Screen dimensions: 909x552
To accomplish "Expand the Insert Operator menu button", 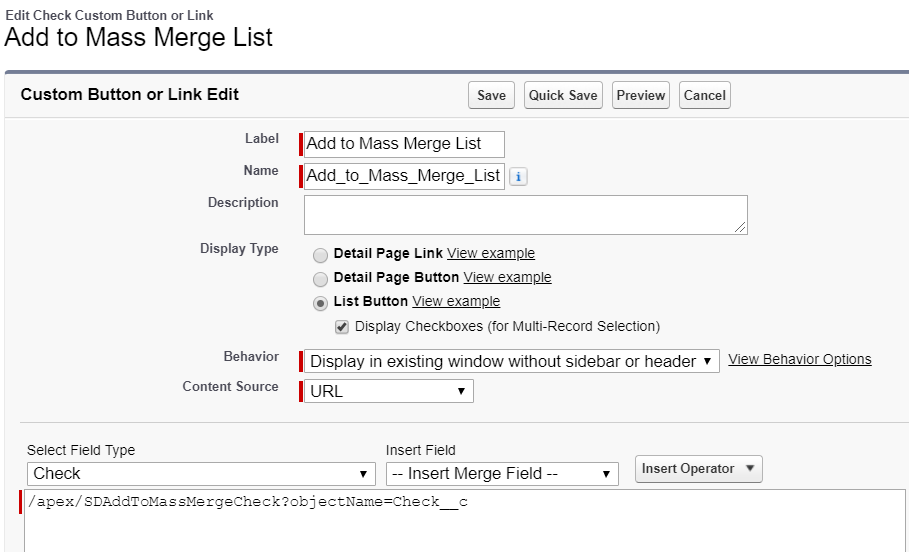I will click(x=699, y=469).
